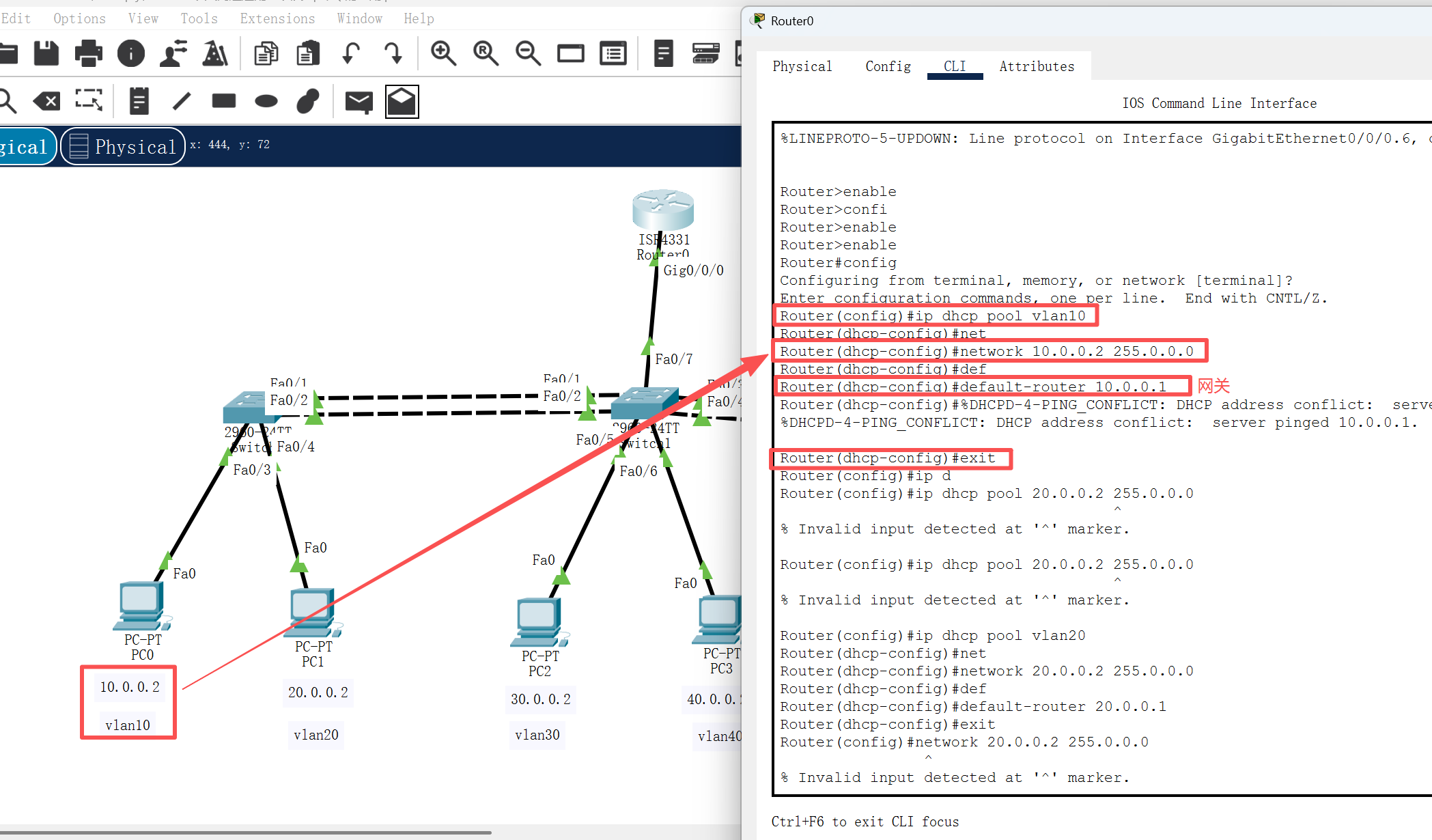Click the Add Complex PDU open envelope
This screenshot has width=1432, height=840.
coord(402,102)
